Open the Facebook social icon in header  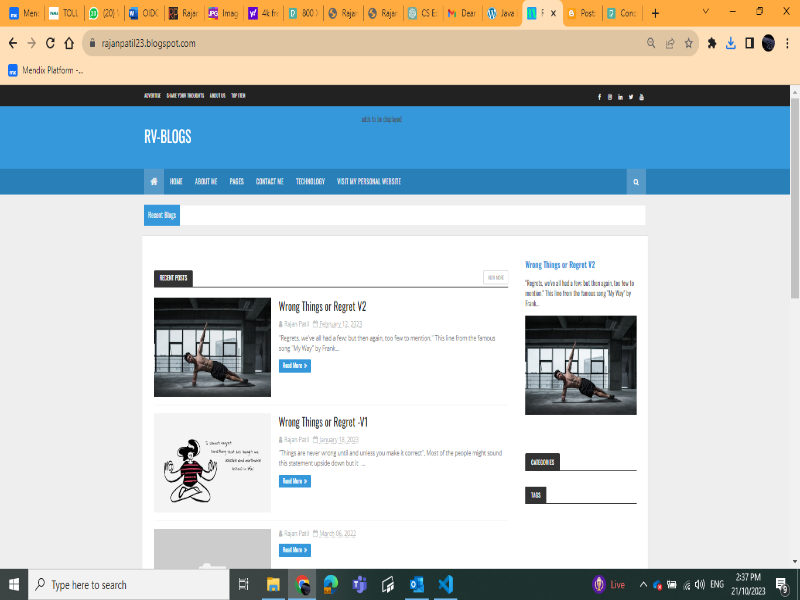[599, 96]
